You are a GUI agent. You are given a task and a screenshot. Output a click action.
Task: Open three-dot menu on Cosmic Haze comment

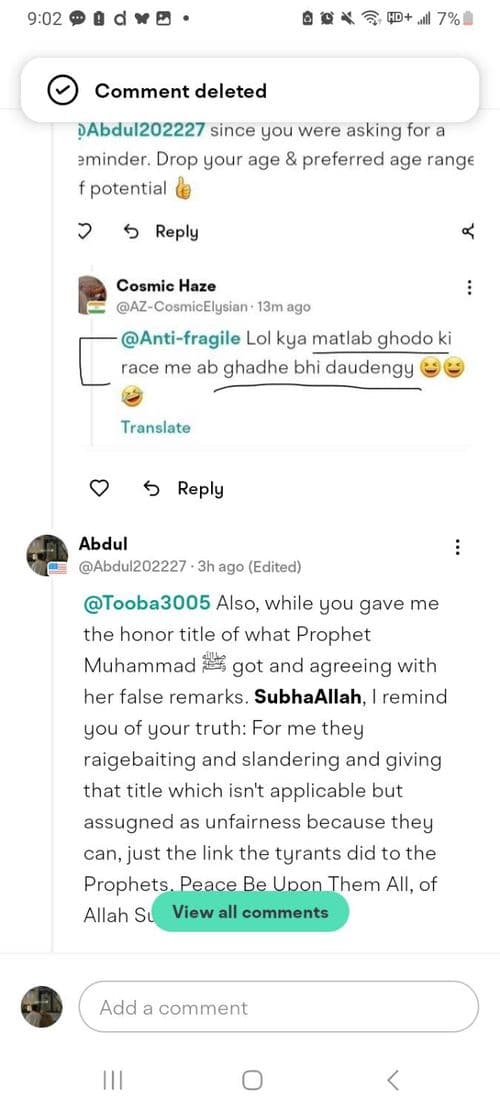tap(468, 288)
